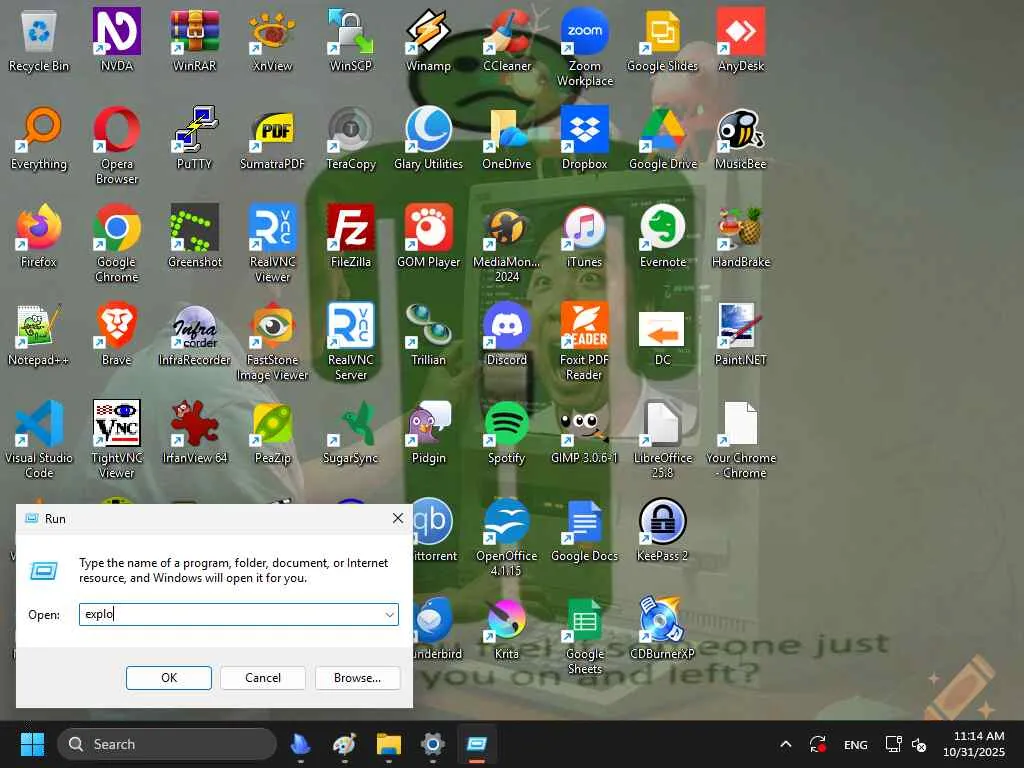
Task: Click into the Run dialog Open field
Action: pos(238,615)
